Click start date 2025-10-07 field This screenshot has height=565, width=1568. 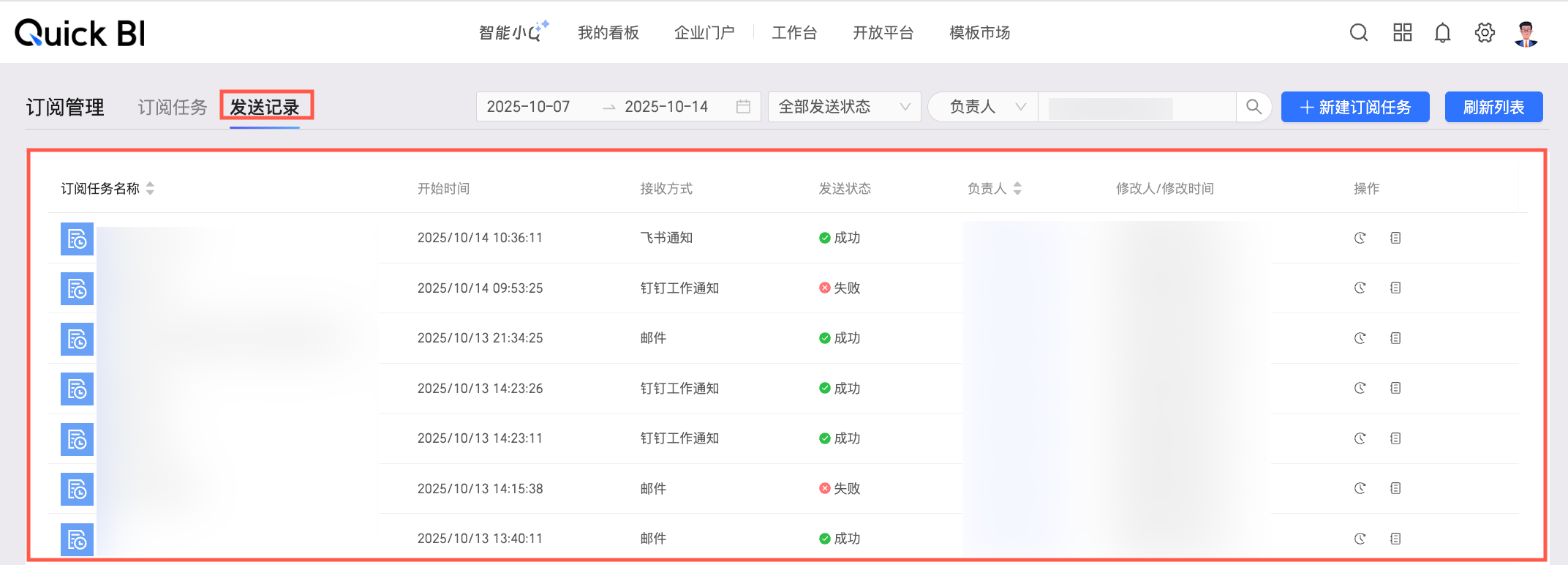pos(528,107)
